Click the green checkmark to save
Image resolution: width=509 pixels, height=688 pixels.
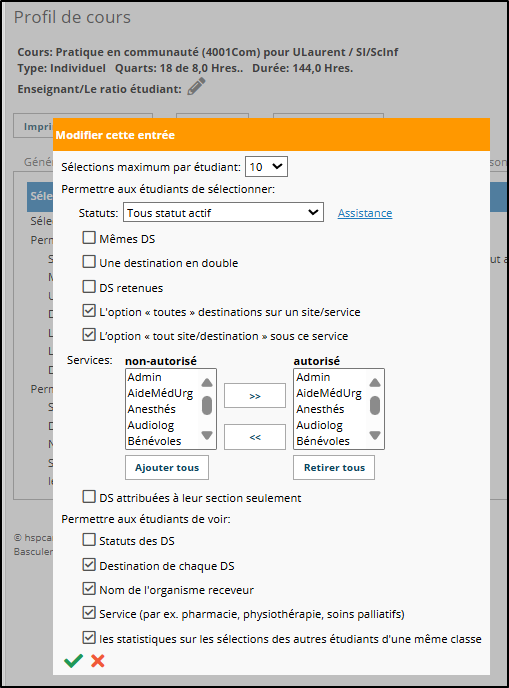click(73, 661)
